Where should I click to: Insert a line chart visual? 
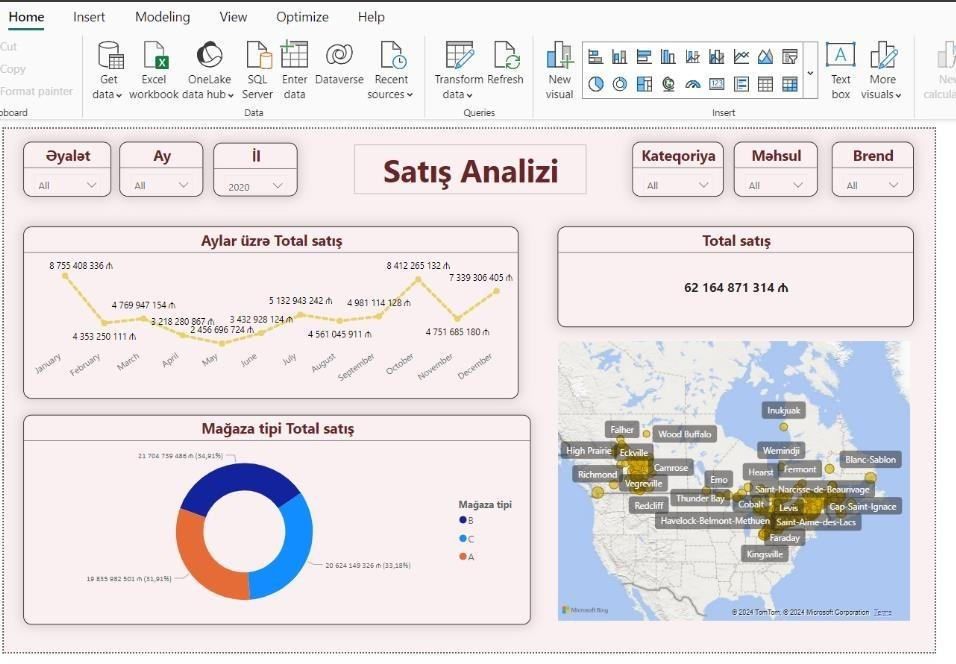[x=741, y=57]
